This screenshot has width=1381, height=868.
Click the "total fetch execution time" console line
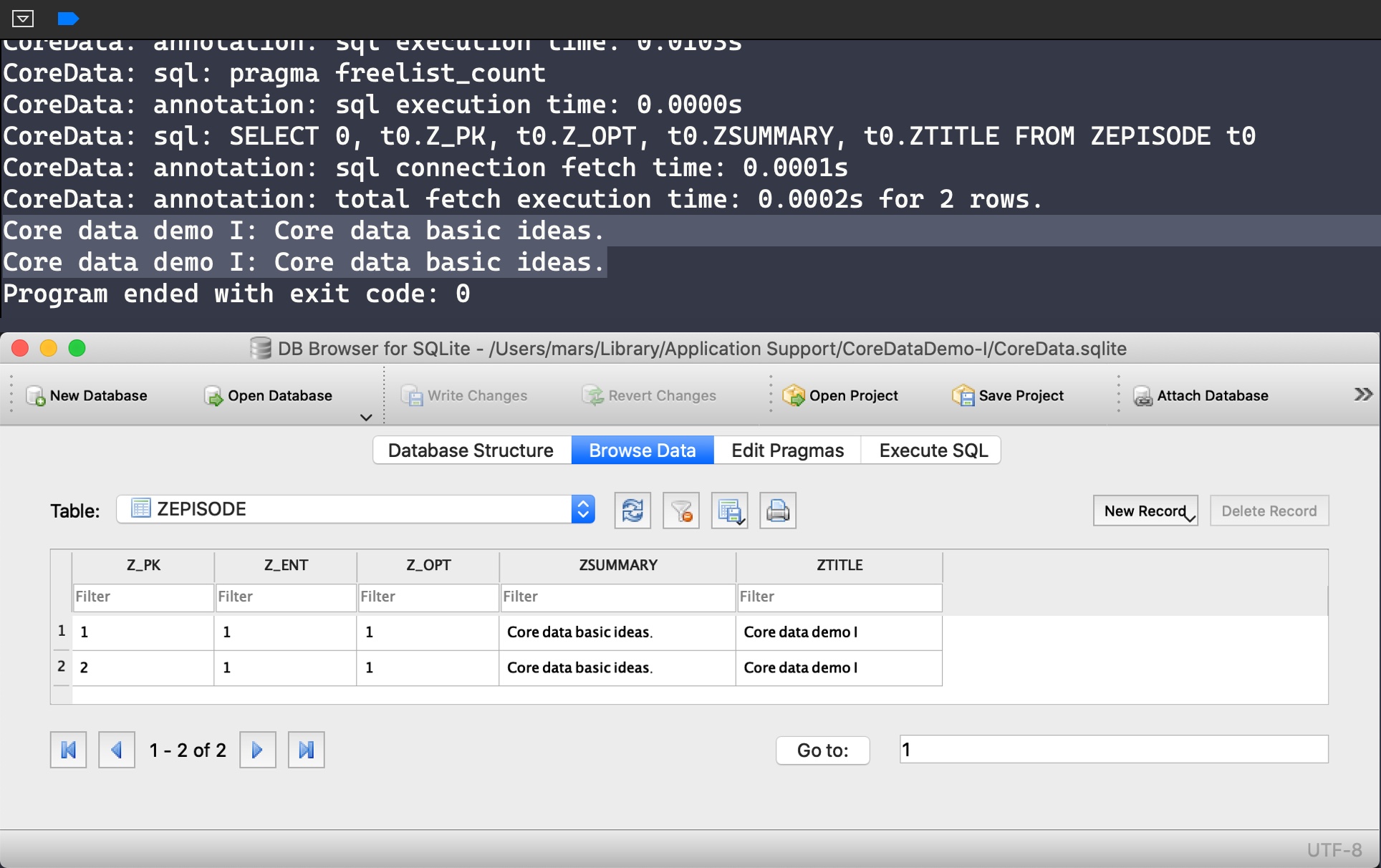coord(523,199)
